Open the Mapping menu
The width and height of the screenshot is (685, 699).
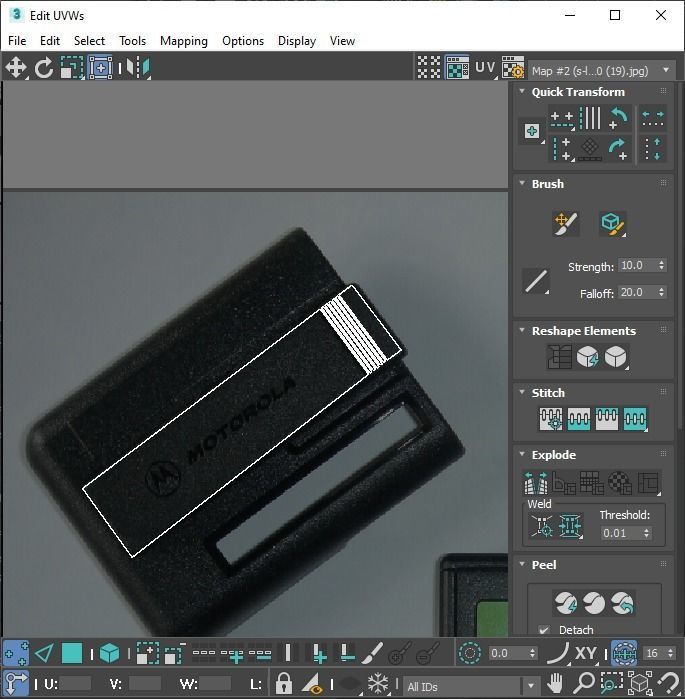pyautogui.click(x=184, y=41)
